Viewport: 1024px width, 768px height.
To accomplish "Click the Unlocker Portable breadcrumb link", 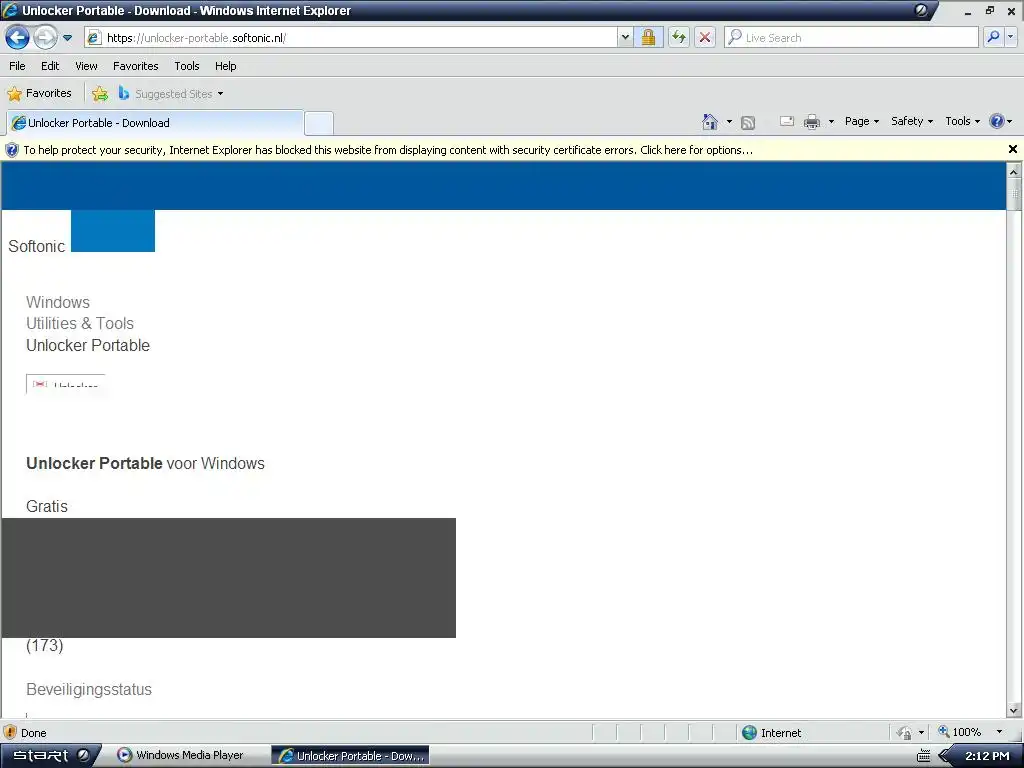I will tap(88, 345).
